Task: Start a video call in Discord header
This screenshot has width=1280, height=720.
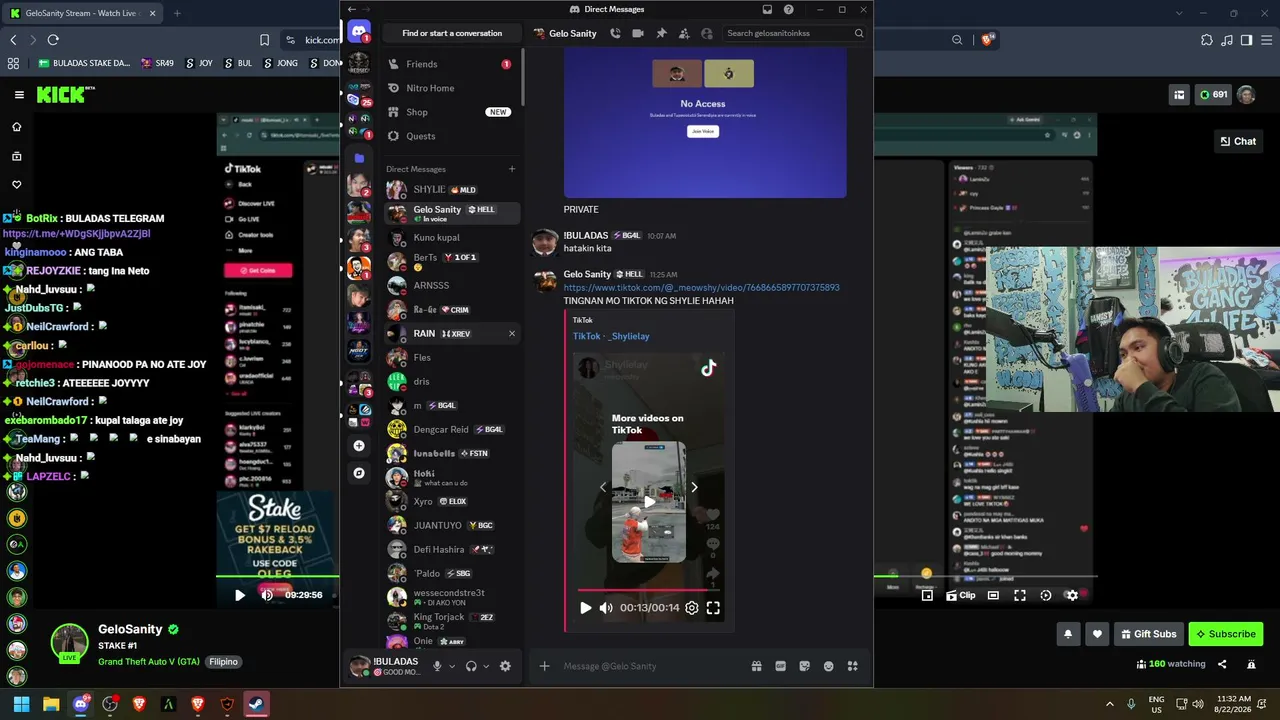Action: (x=638, y=33)
